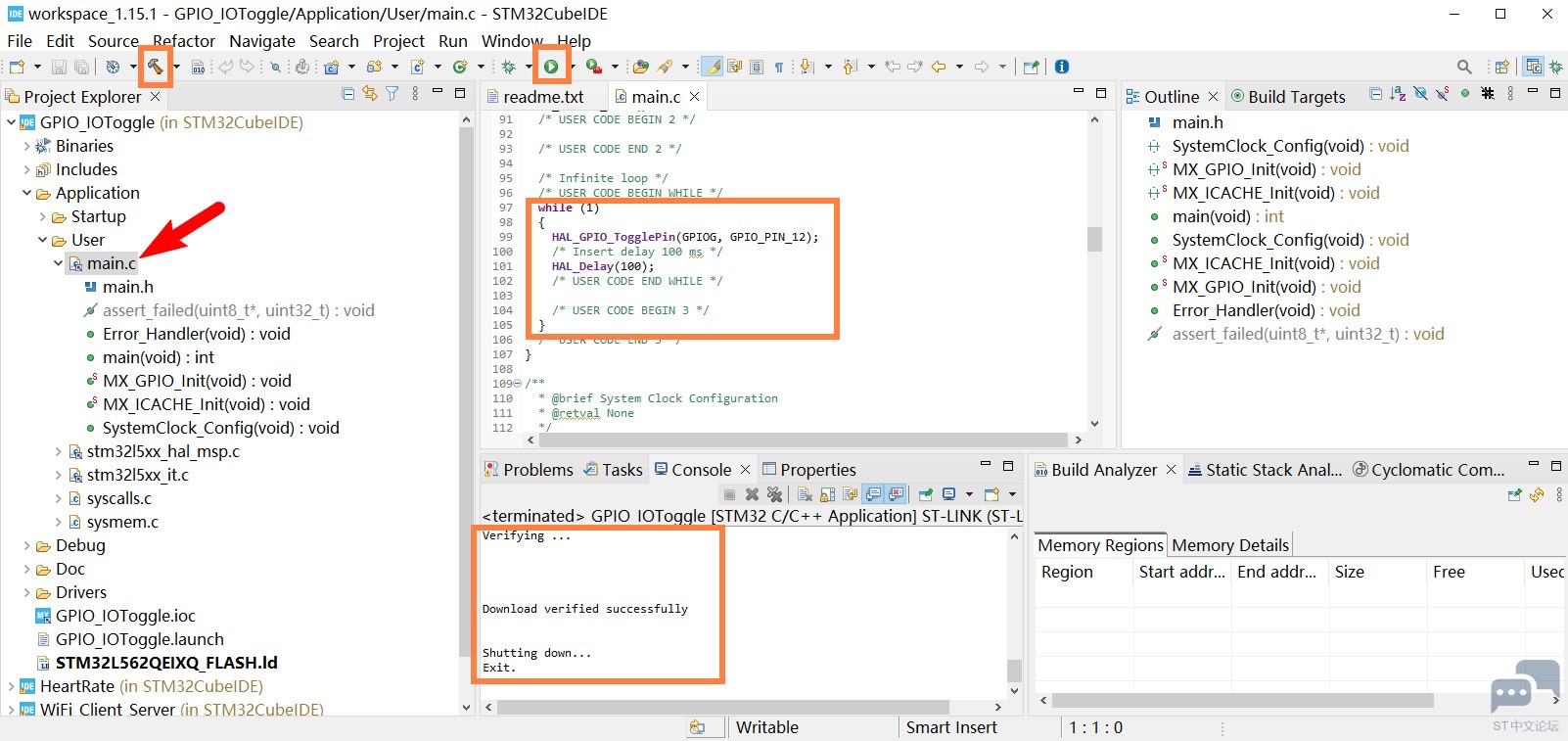
Task: Toggle Mark Occurrences highlighter in toolbar
Action: [x=714, y=67]
